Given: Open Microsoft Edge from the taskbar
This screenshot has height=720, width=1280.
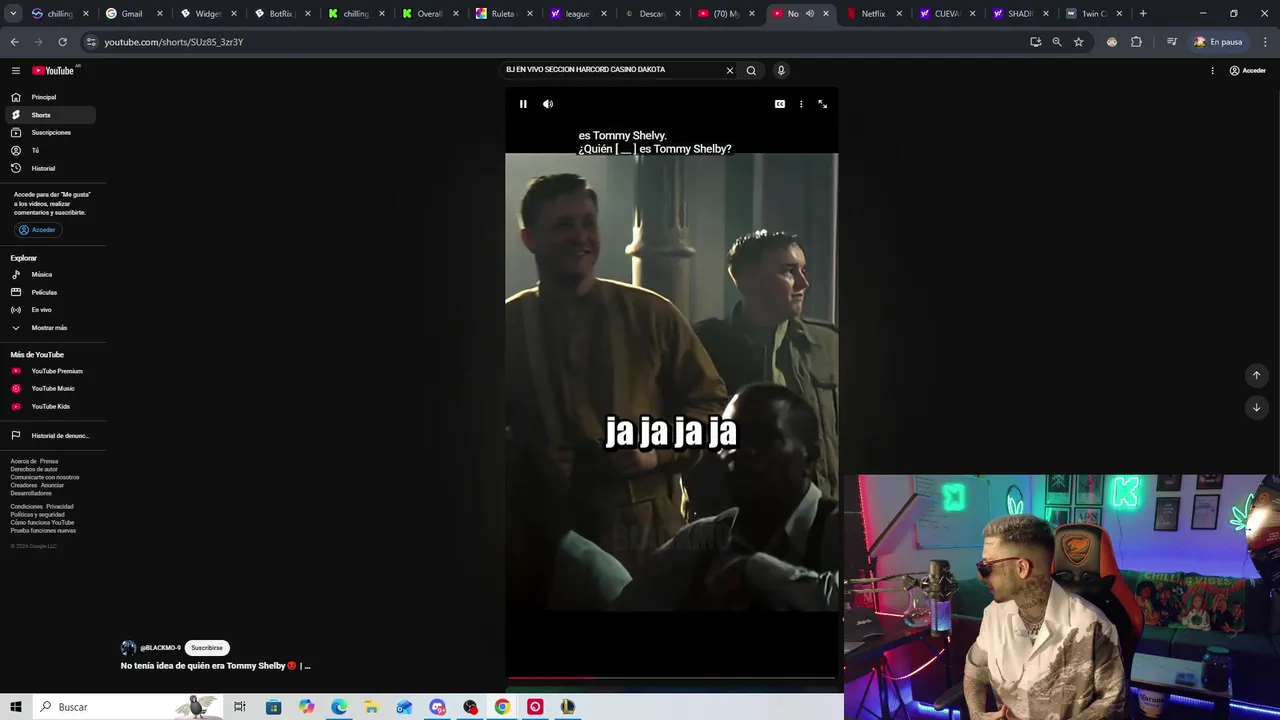Looking at the screenshot, I should click(x=339, y=707).
